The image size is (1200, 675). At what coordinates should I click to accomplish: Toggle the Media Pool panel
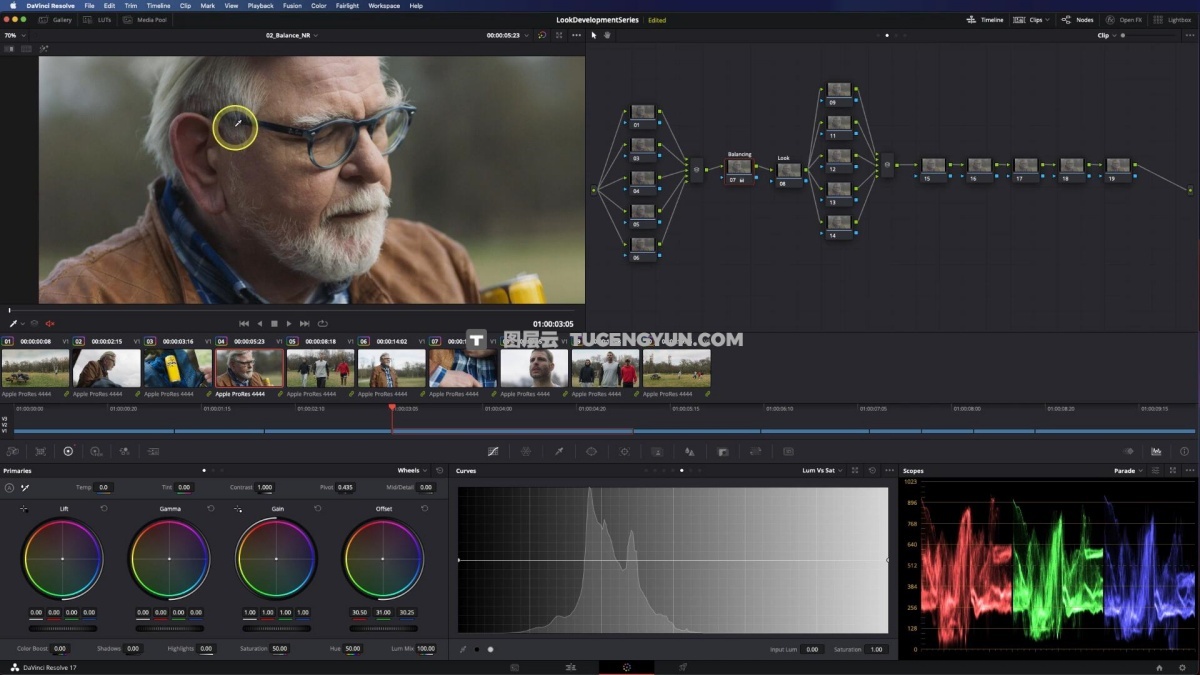[x=146, y=20]
